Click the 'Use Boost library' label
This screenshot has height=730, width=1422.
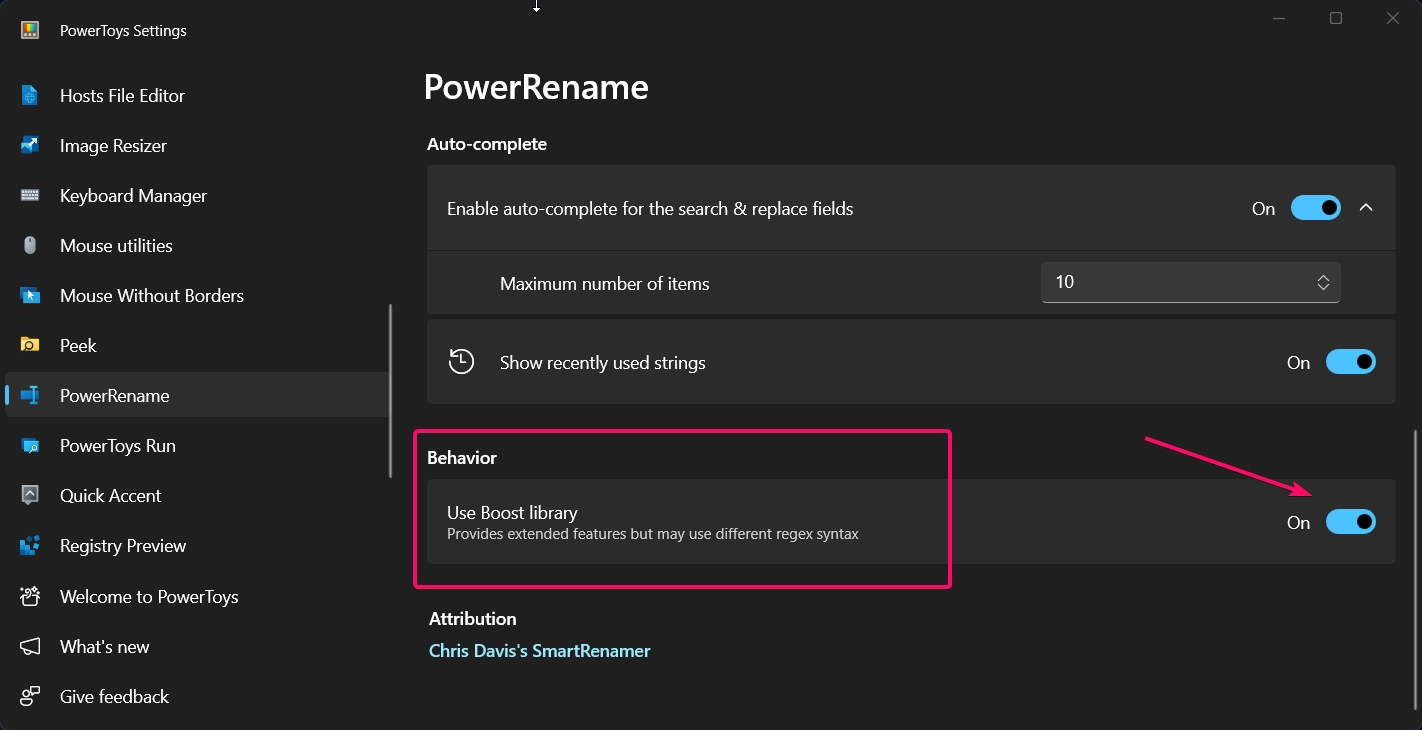coord(512,513)
